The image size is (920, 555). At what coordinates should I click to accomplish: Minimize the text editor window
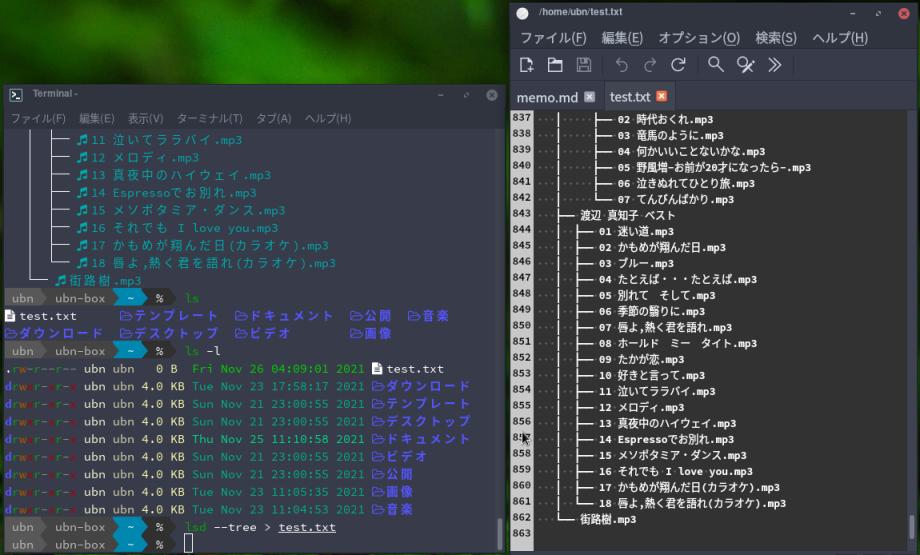coord(853,13)
